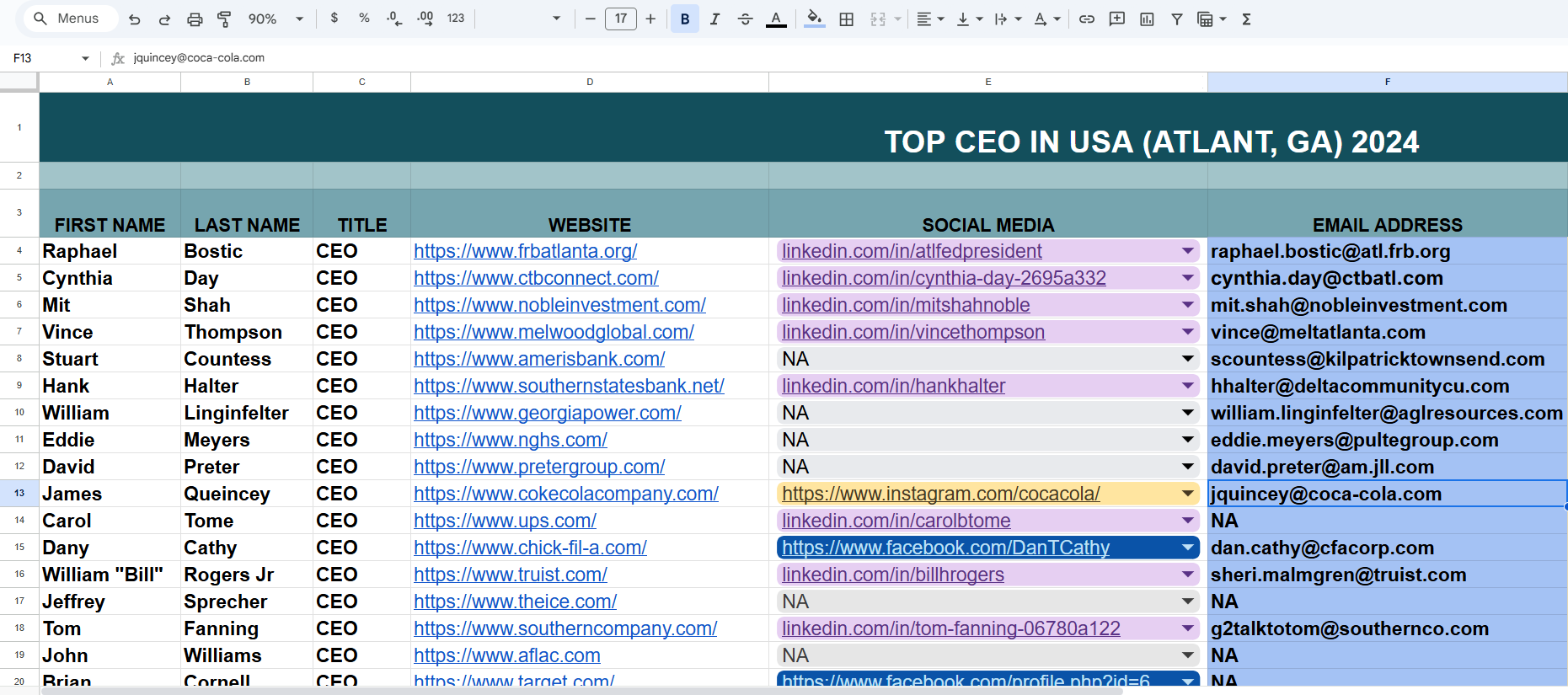Open the dropdown on the instagram.com/cocacola cell
The height and width of the screenshot is (695, 1568).
click(1187, 494)
